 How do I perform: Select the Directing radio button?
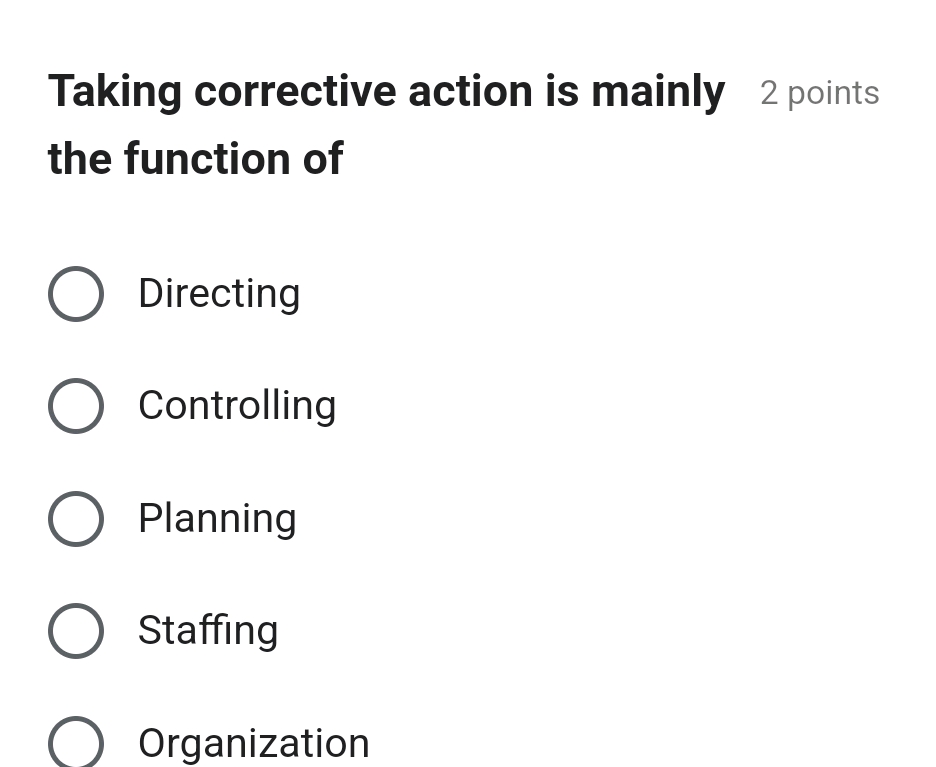click(x=76, y=293)
